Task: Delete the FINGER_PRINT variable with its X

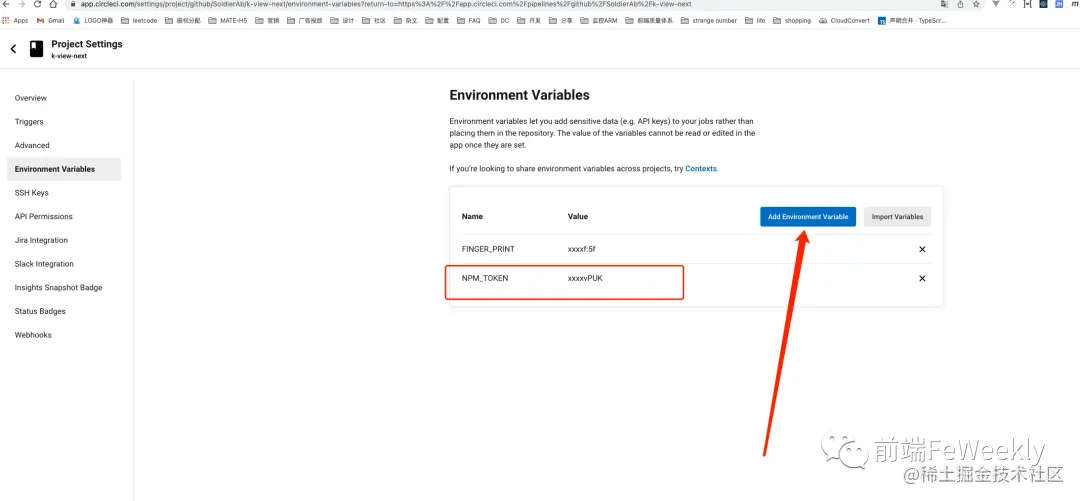Action: coord(922,249)
